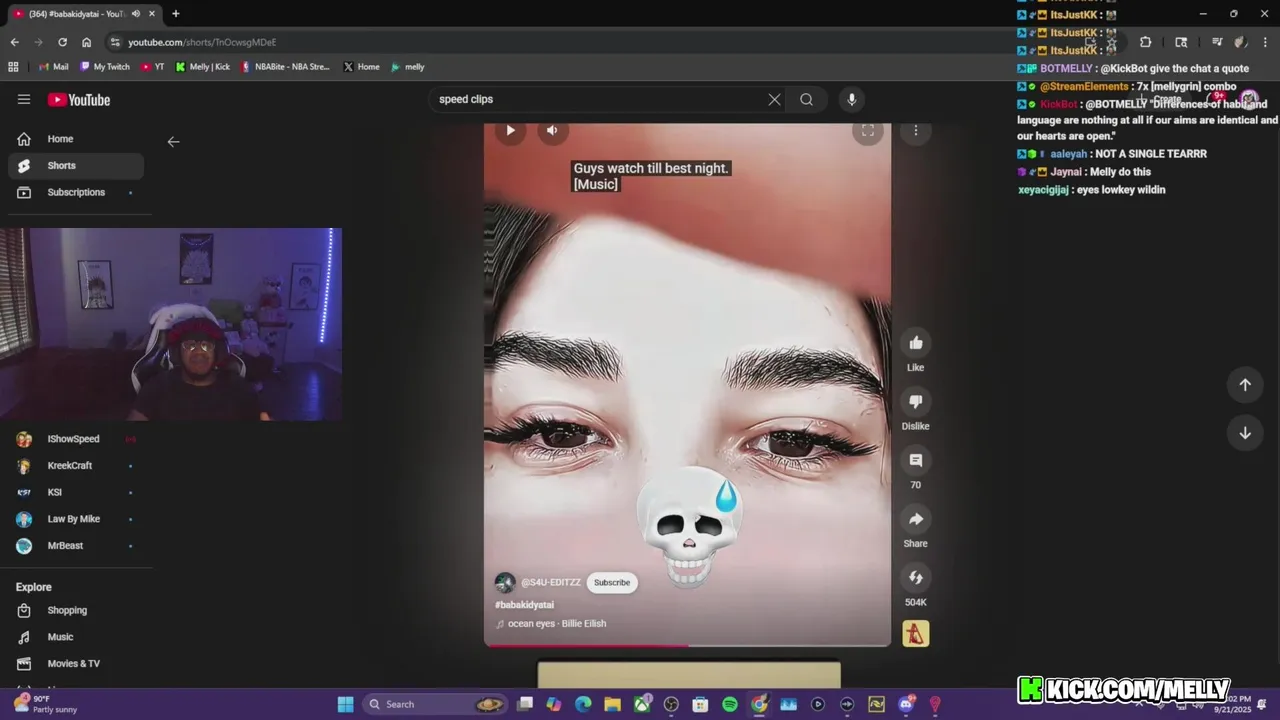Image resolution: width=1280 pixels, height=720 pixels.
Task: Go back in Chrome browser
Action: point(14,42)
